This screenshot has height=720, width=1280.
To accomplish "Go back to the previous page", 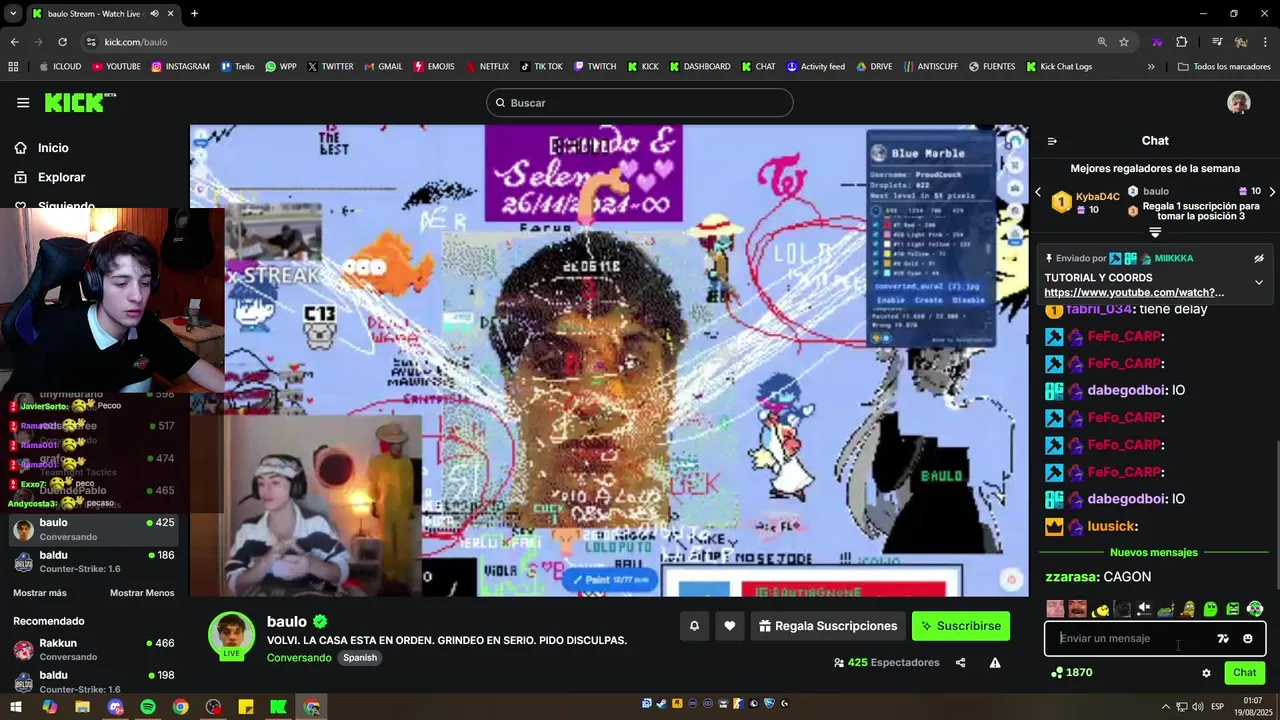I will click(x=14, y=42).
